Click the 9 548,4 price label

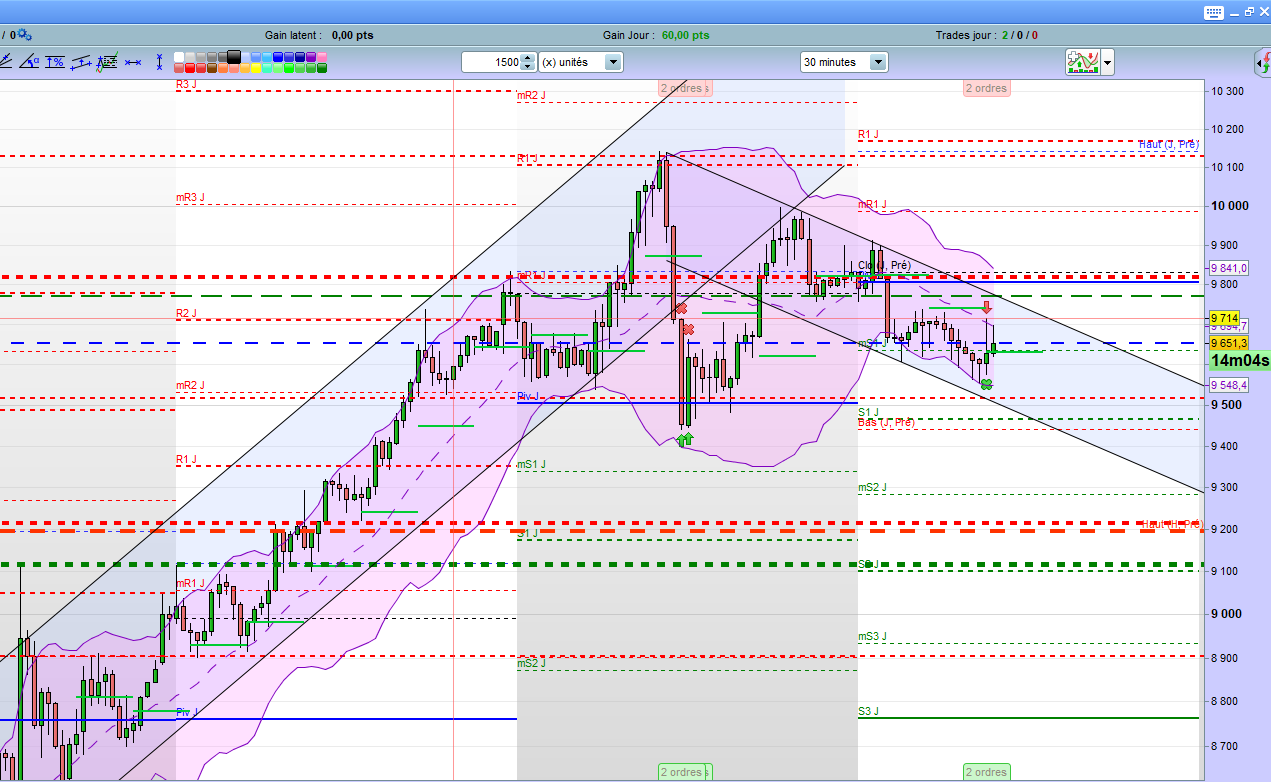pyautogui.click(x=1229, y=385)
